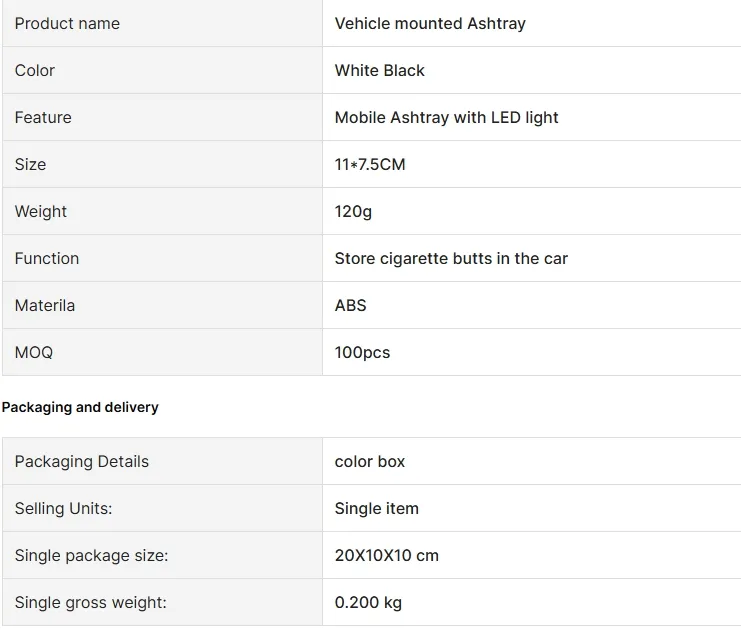Select the '0.200 kg' gross weight value
Viewport: 741px width, 630px height.
coord(369,602)
